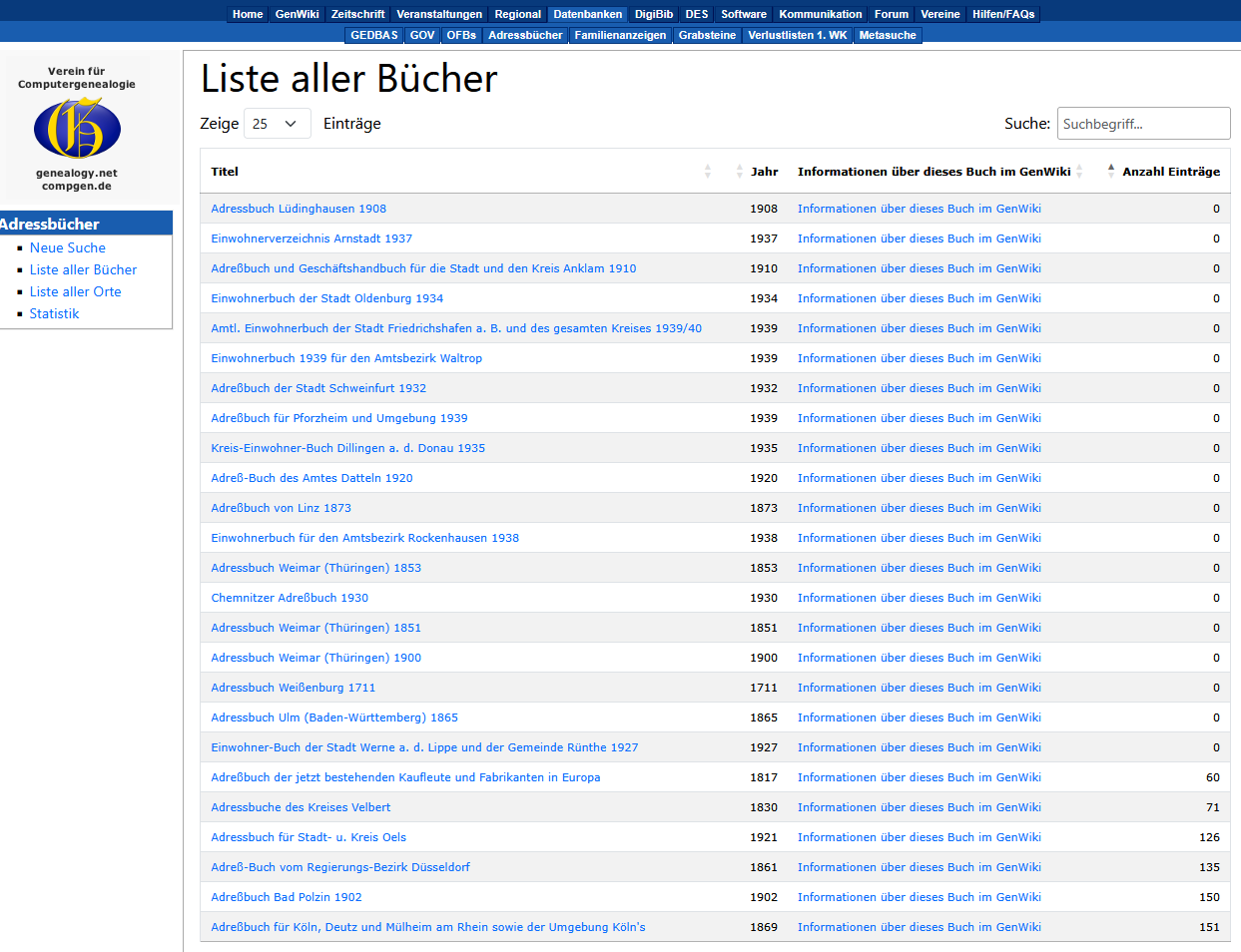
Task: Switch to GEDBAS database tab
Action: coord(374,35)
